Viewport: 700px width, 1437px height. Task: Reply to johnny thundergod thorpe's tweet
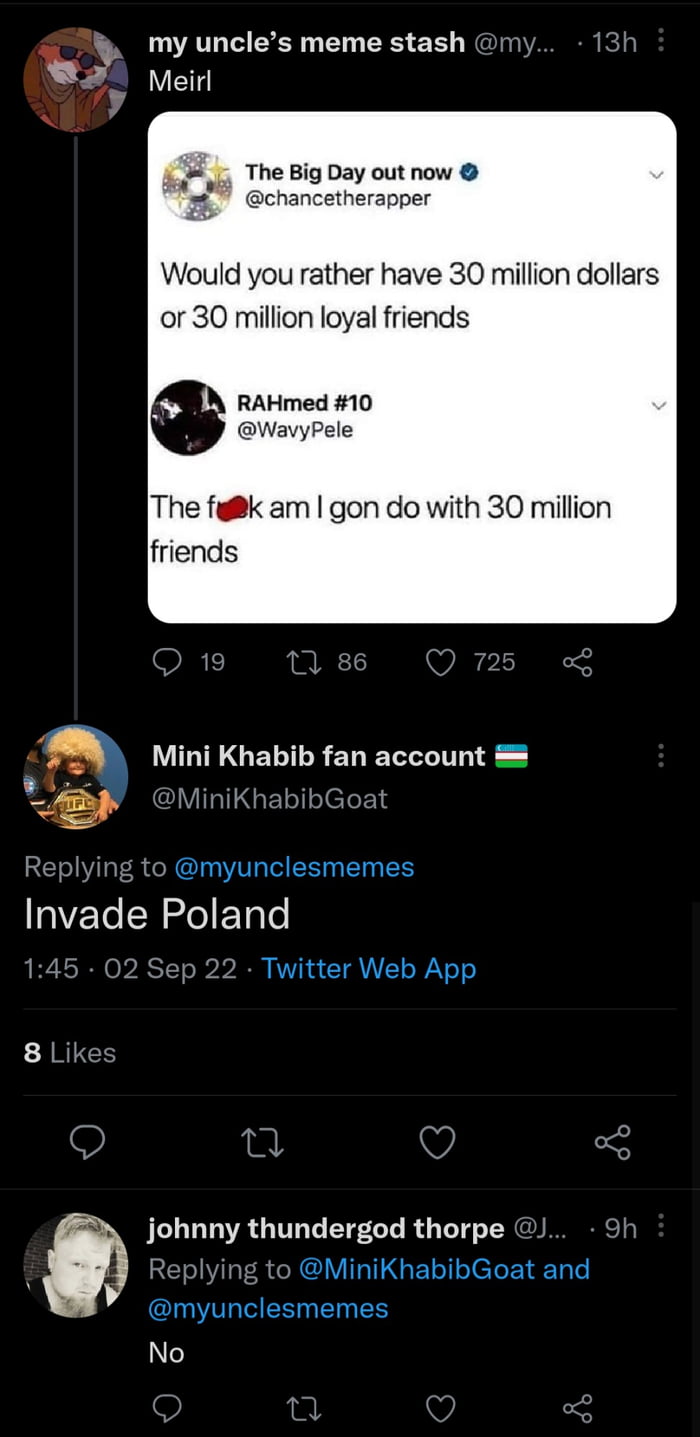coord(167,1407)
